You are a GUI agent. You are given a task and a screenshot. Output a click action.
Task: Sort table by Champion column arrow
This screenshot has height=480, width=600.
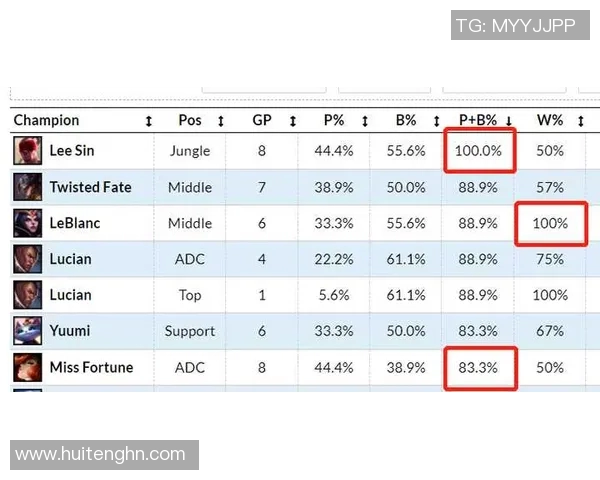pos(149,121)
